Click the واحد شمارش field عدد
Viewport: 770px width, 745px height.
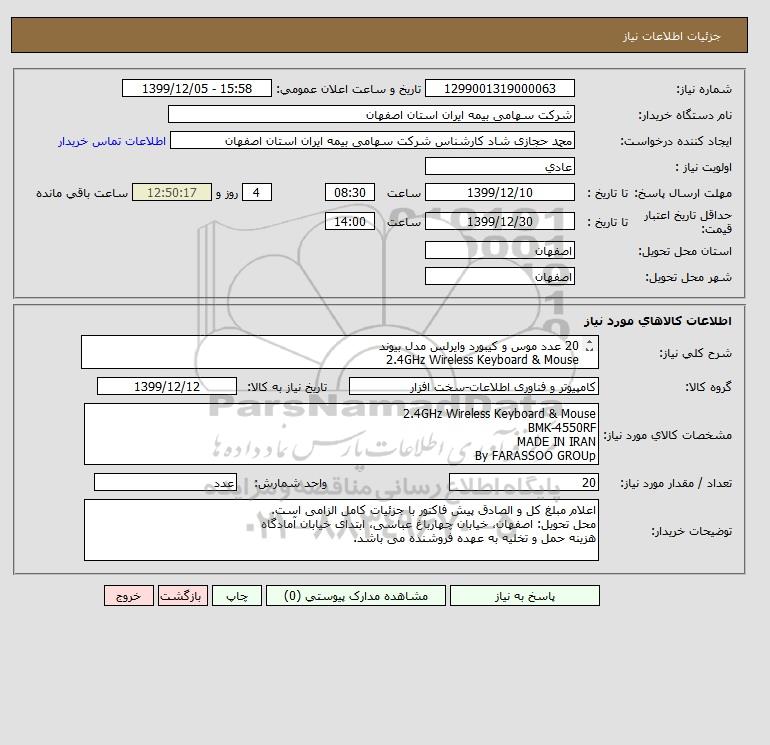coord(165,482)
